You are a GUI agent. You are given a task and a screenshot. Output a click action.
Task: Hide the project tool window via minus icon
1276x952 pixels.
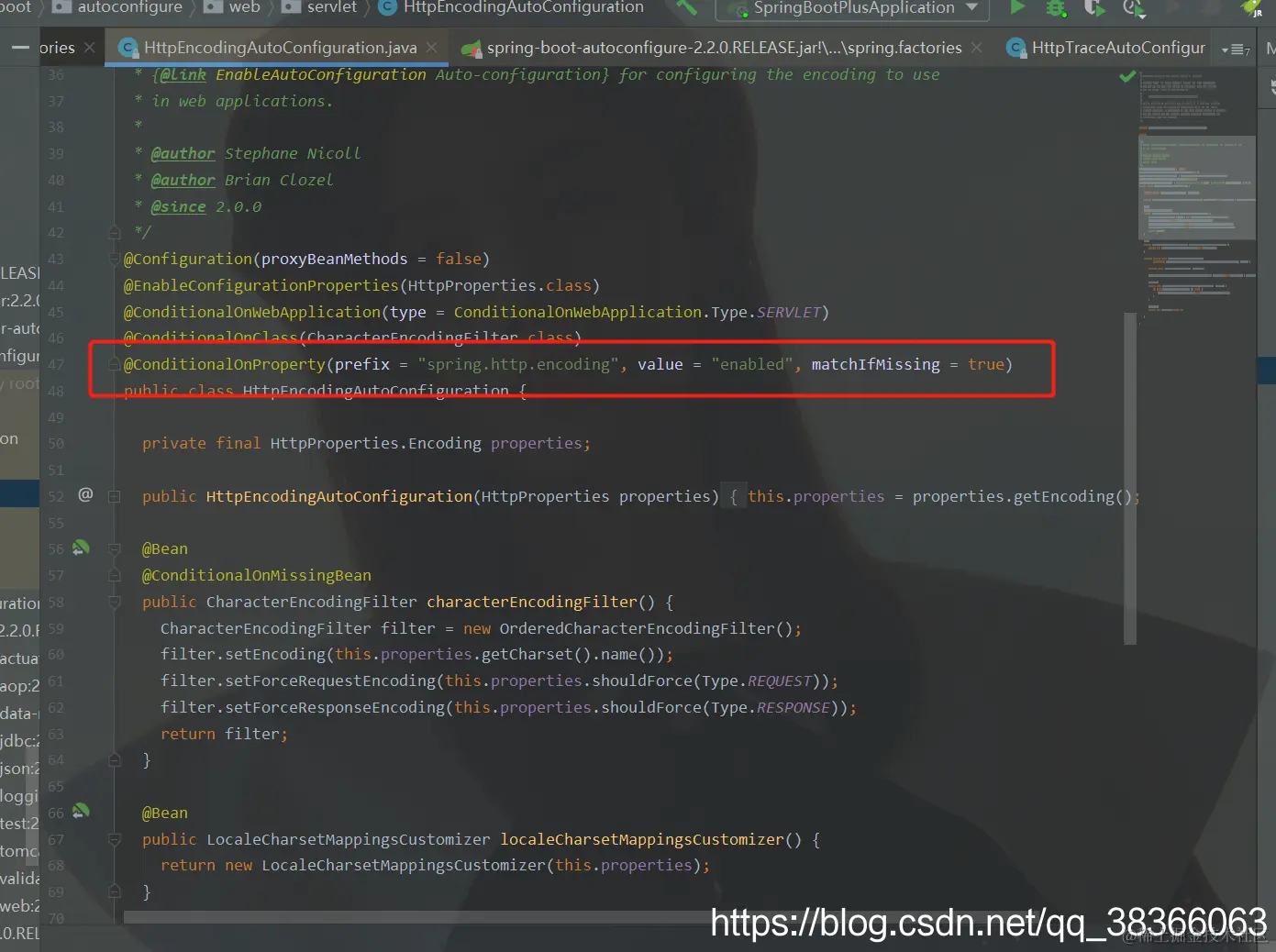click(20, 48)
